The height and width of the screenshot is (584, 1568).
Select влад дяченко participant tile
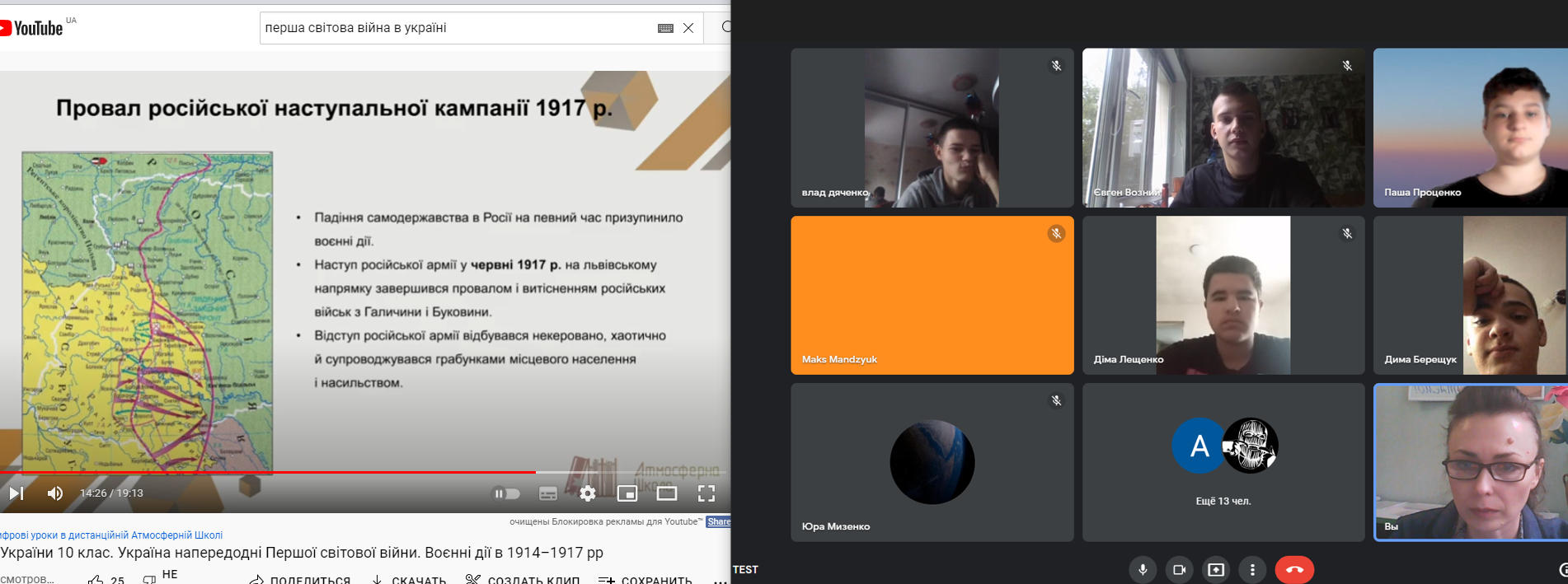(x=932, y=128)
